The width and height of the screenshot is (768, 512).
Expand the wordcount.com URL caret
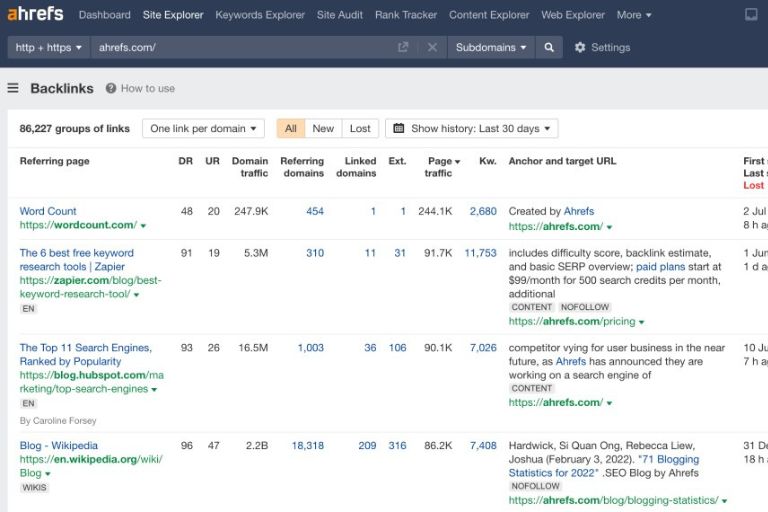(144, 226)
